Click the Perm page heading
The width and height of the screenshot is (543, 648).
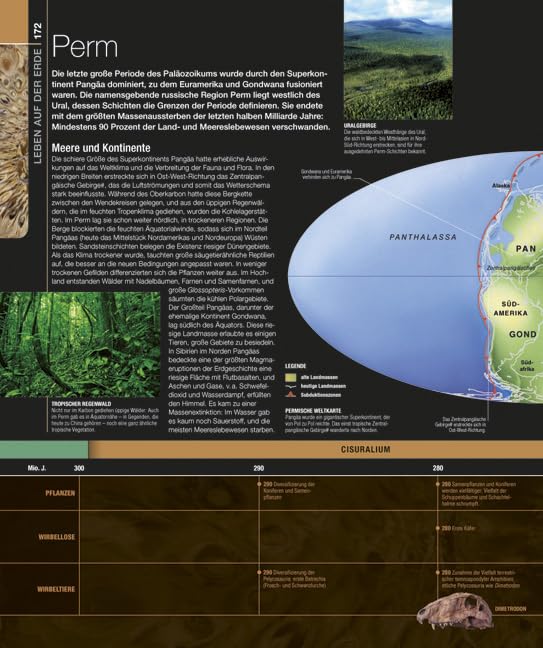[85, 47]
